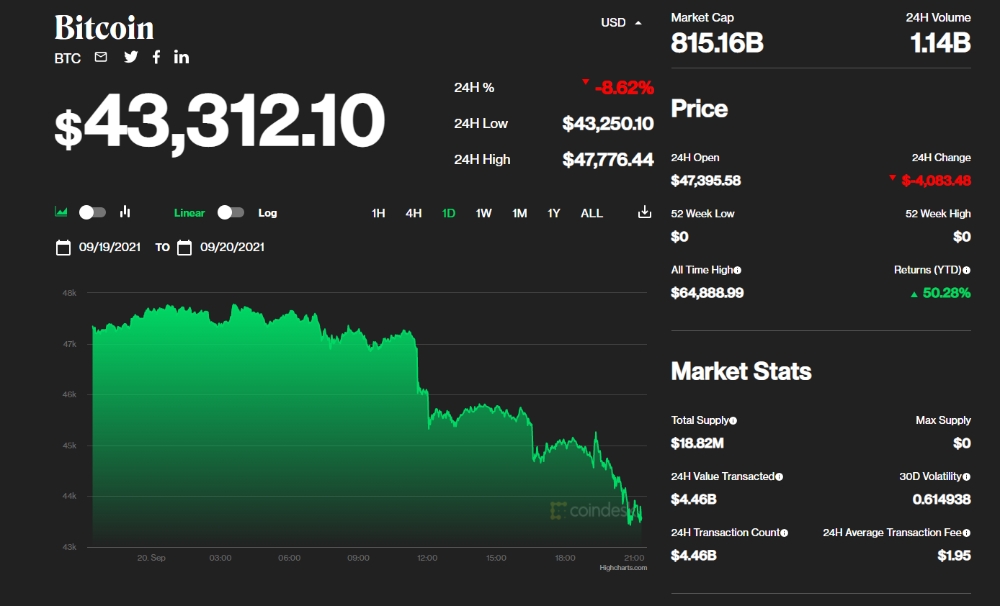Toggle the Linear/Log scale switch
Image resolution: width=1000 pixels, height=606 pixels.
click(x=231, y=212)
